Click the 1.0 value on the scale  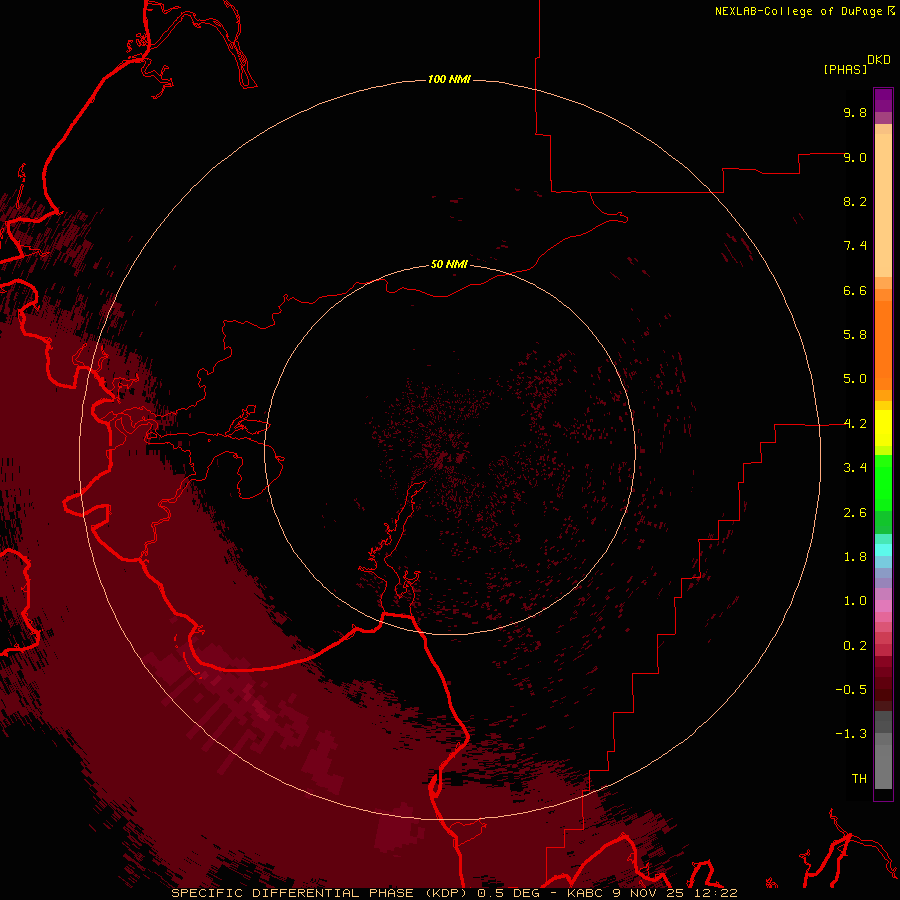coord(855,601)
